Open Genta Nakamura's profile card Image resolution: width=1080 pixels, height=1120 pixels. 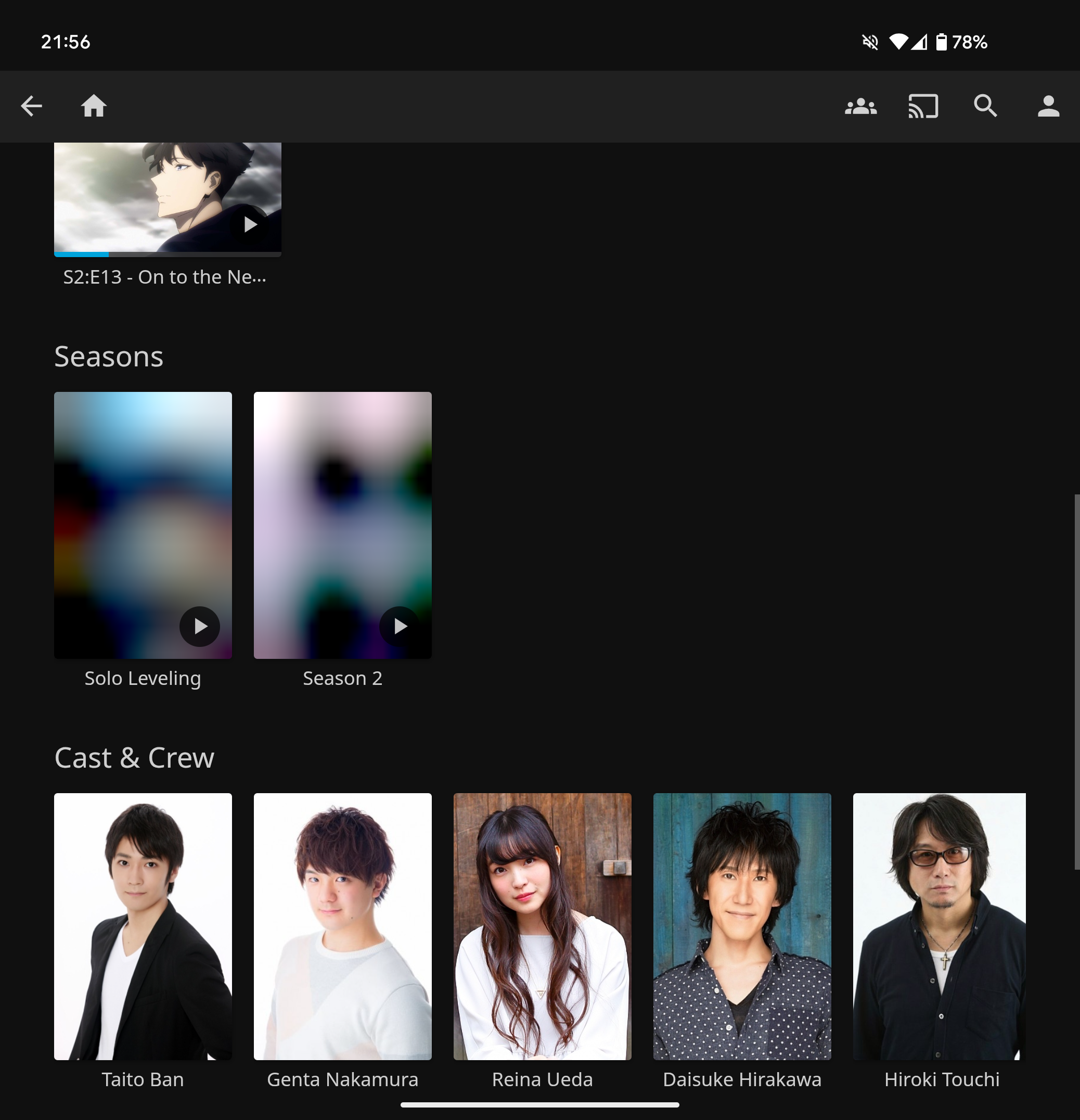342,926
